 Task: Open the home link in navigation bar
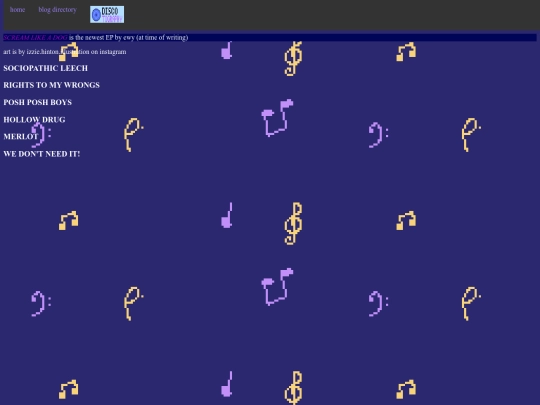click(17, 10)
